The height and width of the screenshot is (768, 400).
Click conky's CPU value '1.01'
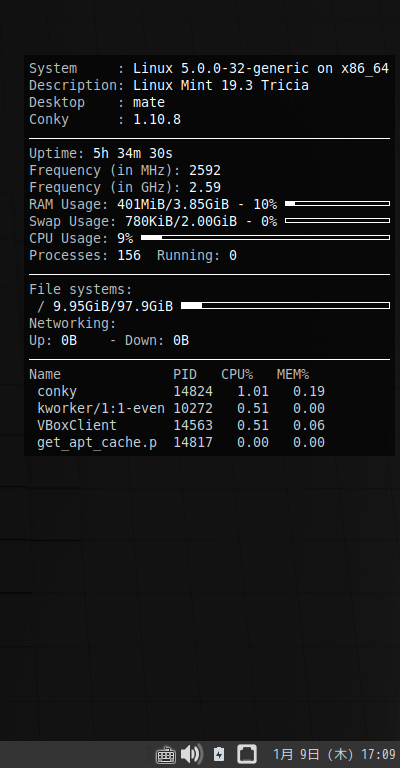(253, 392)
